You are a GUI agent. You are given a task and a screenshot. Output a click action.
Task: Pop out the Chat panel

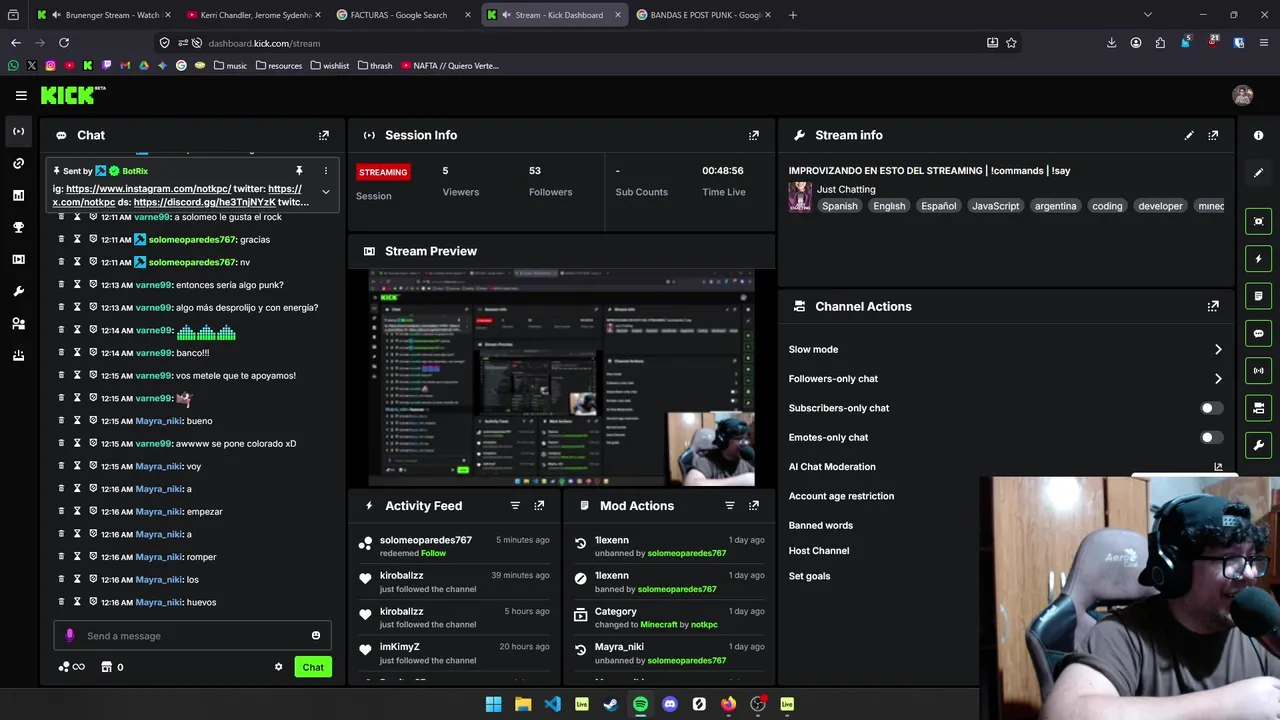click(324, 135)
